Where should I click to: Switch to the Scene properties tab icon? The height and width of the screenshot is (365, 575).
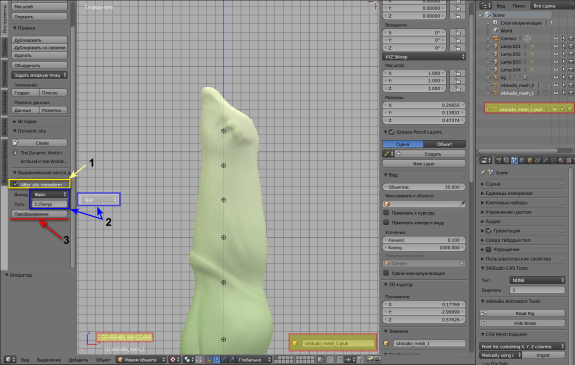coord(514,160)
